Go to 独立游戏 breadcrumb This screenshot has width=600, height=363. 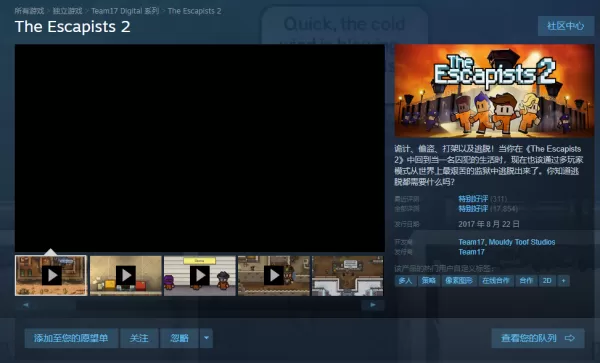click(67, 11)
